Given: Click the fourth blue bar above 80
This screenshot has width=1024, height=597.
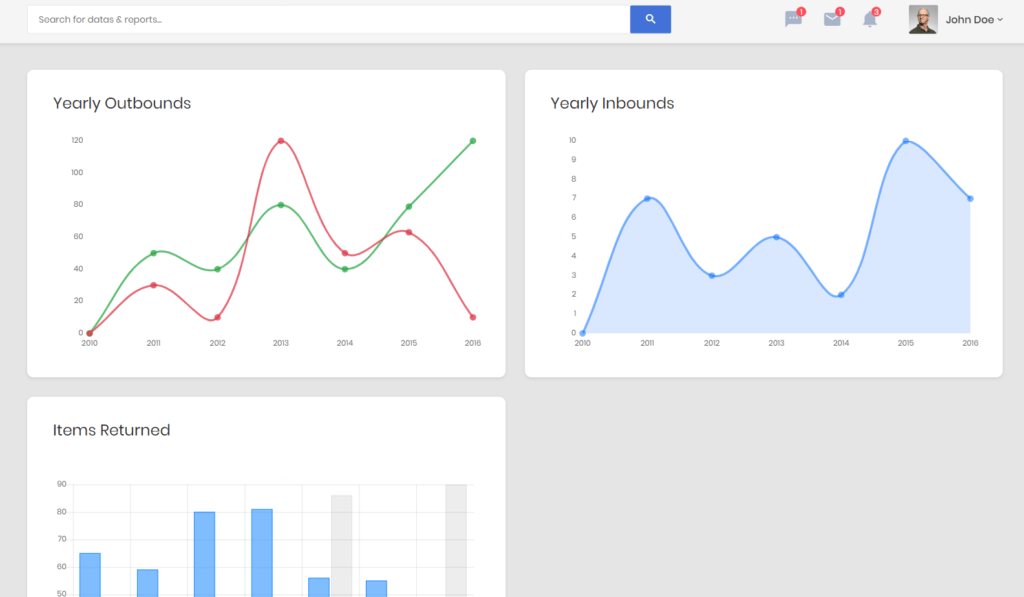Looking at the screenshot, I should (x=262, y=553).
